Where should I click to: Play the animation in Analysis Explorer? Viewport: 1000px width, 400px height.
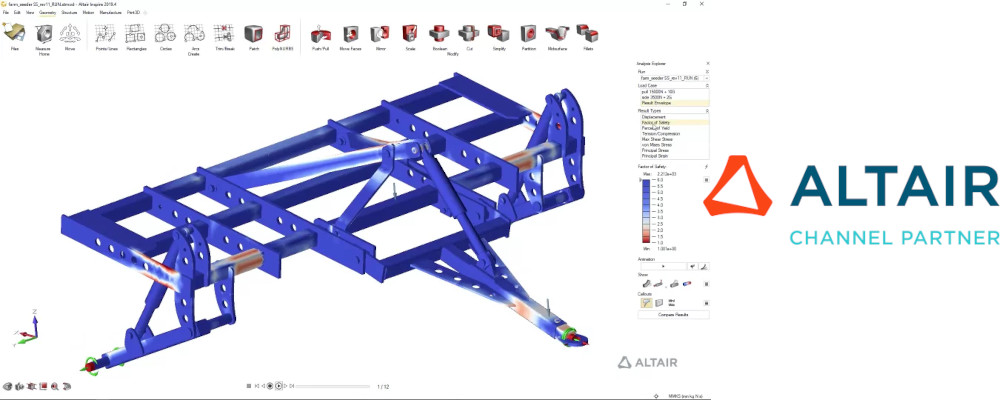(x=664, y=267)
